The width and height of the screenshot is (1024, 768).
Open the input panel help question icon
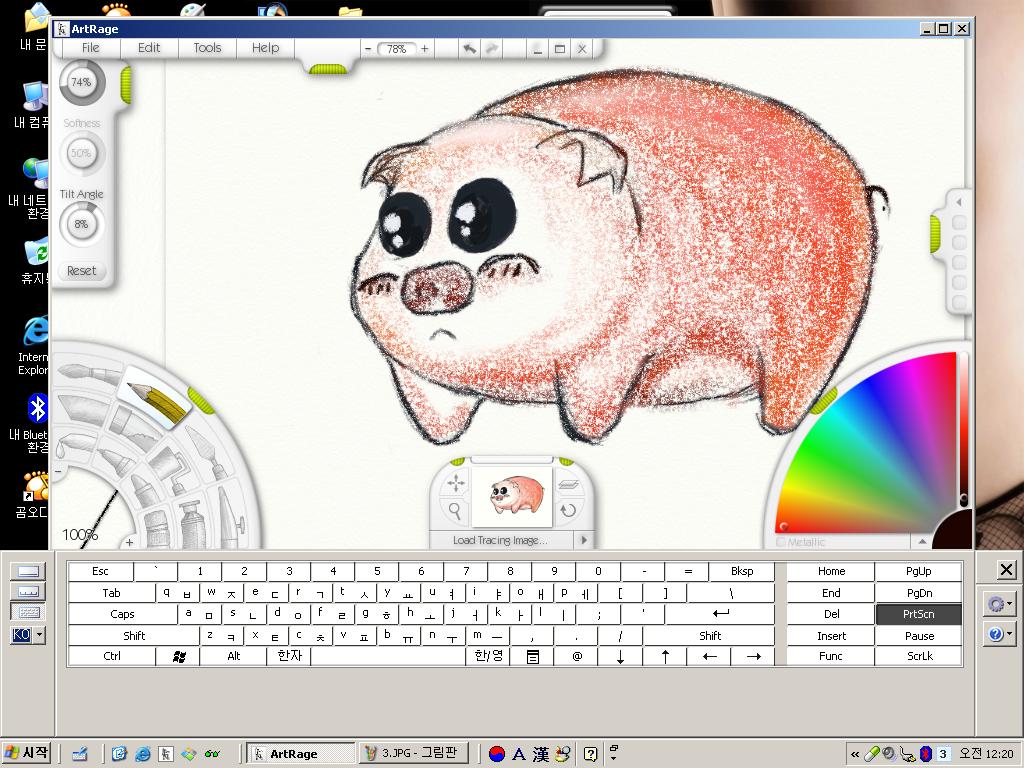click(997, 633)
